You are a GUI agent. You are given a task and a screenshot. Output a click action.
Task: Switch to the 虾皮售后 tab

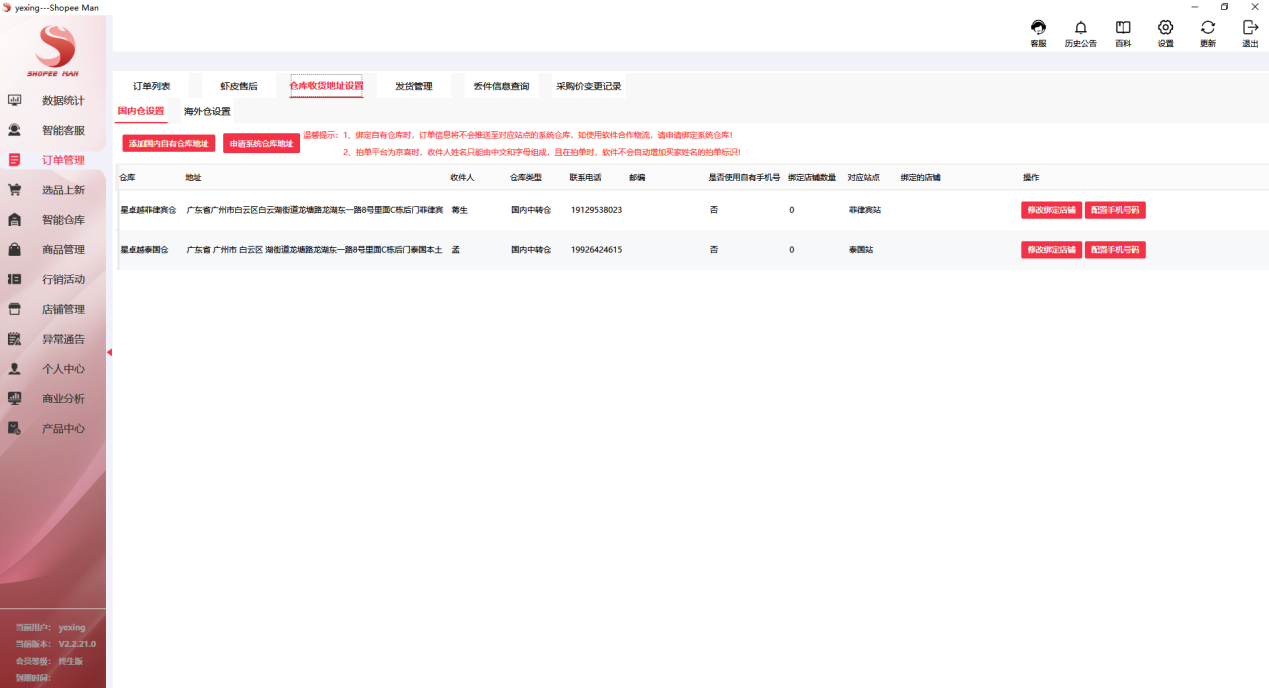[237, 86]
